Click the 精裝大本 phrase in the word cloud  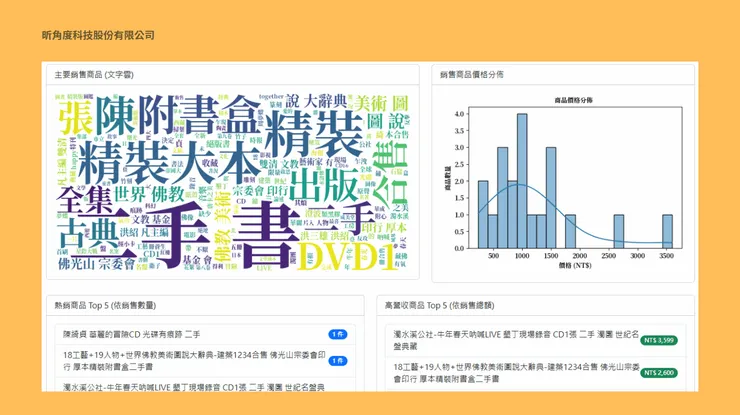pos(168,162)
